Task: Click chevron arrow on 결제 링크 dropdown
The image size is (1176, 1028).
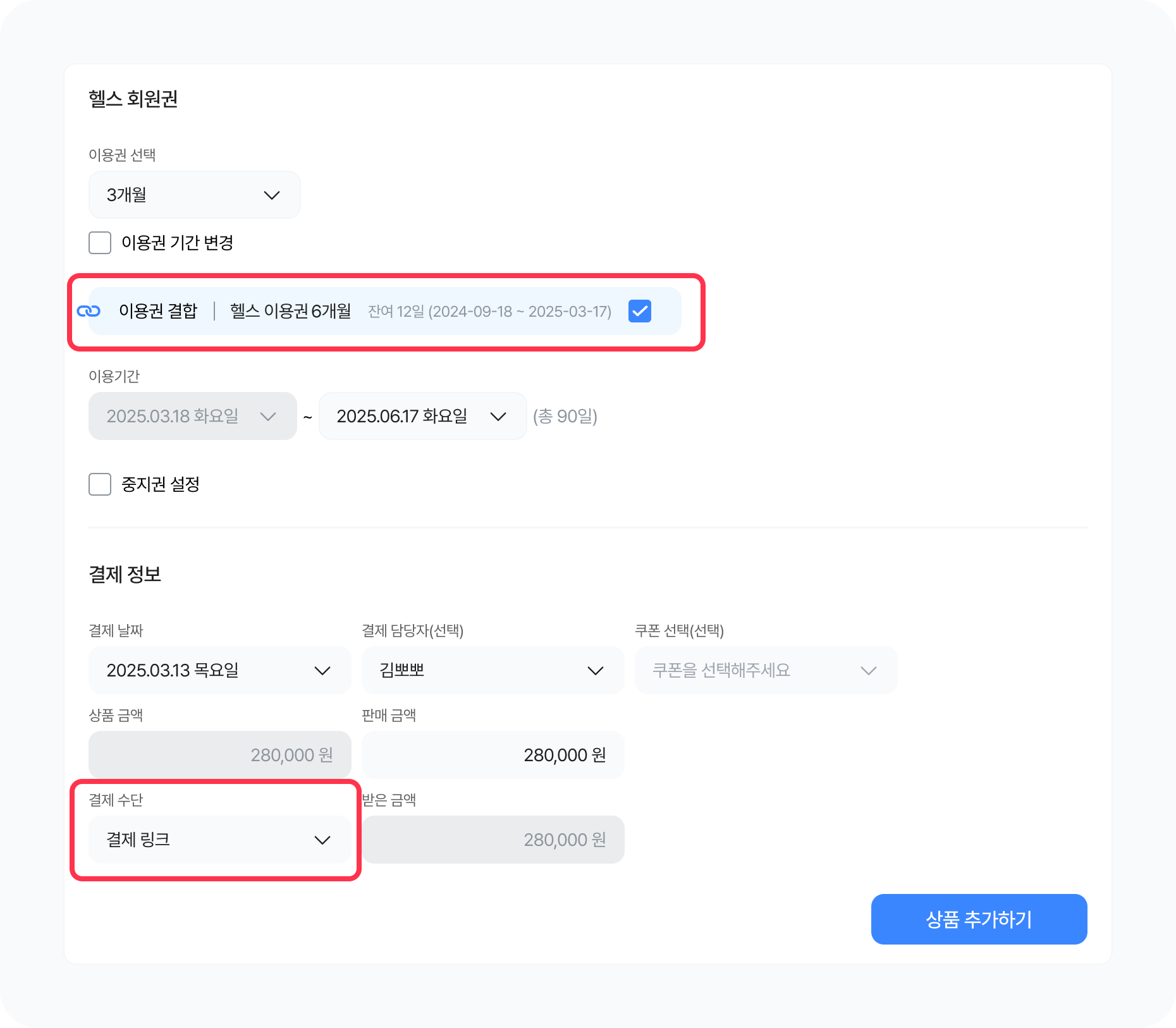Action: coord(322,840)
